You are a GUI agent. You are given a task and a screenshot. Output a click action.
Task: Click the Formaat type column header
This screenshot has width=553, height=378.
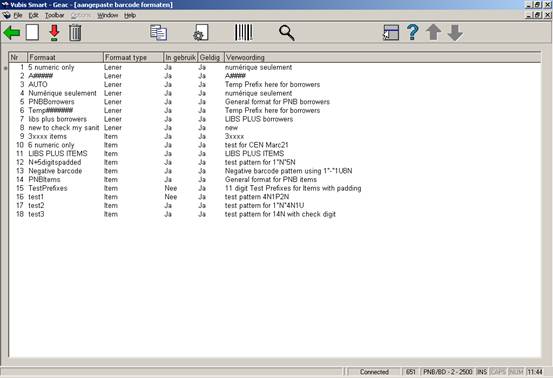coord(133,57)
